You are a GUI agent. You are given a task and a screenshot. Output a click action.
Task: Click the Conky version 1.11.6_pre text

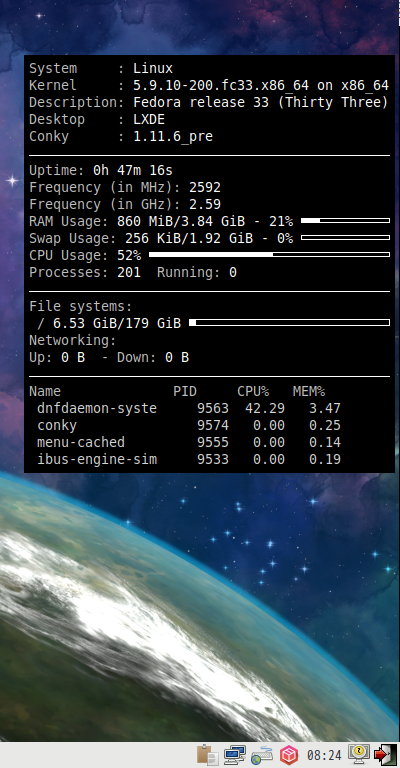coord(173,137)
